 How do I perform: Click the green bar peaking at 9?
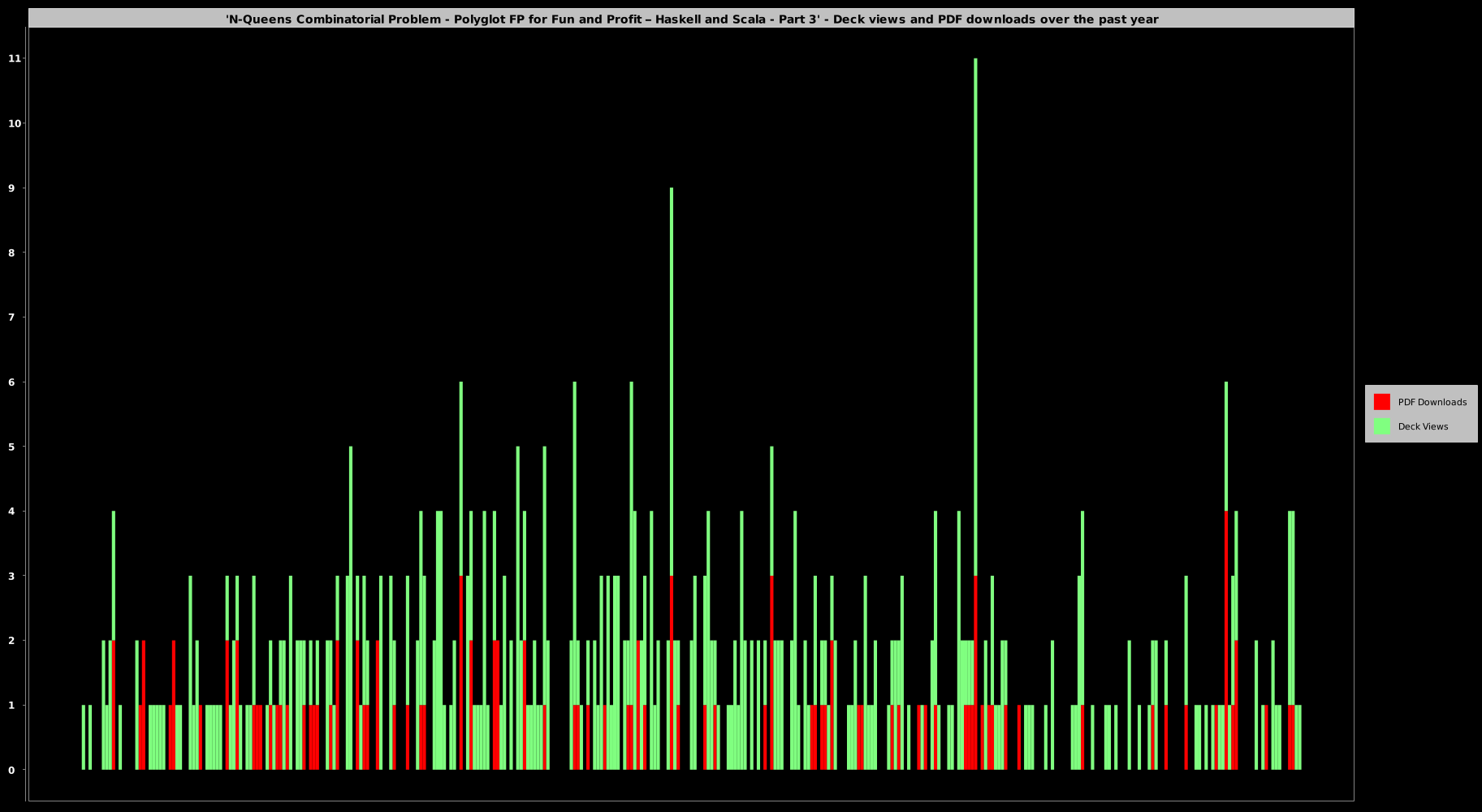click(672, 382)
